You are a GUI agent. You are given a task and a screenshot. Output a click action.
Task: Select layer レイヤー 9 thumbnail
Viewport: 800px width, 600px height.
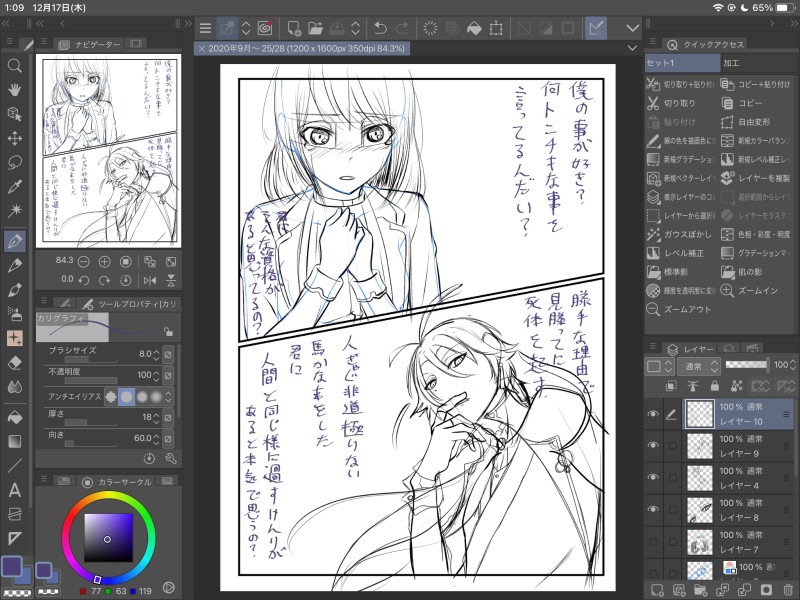click(699, 445)
